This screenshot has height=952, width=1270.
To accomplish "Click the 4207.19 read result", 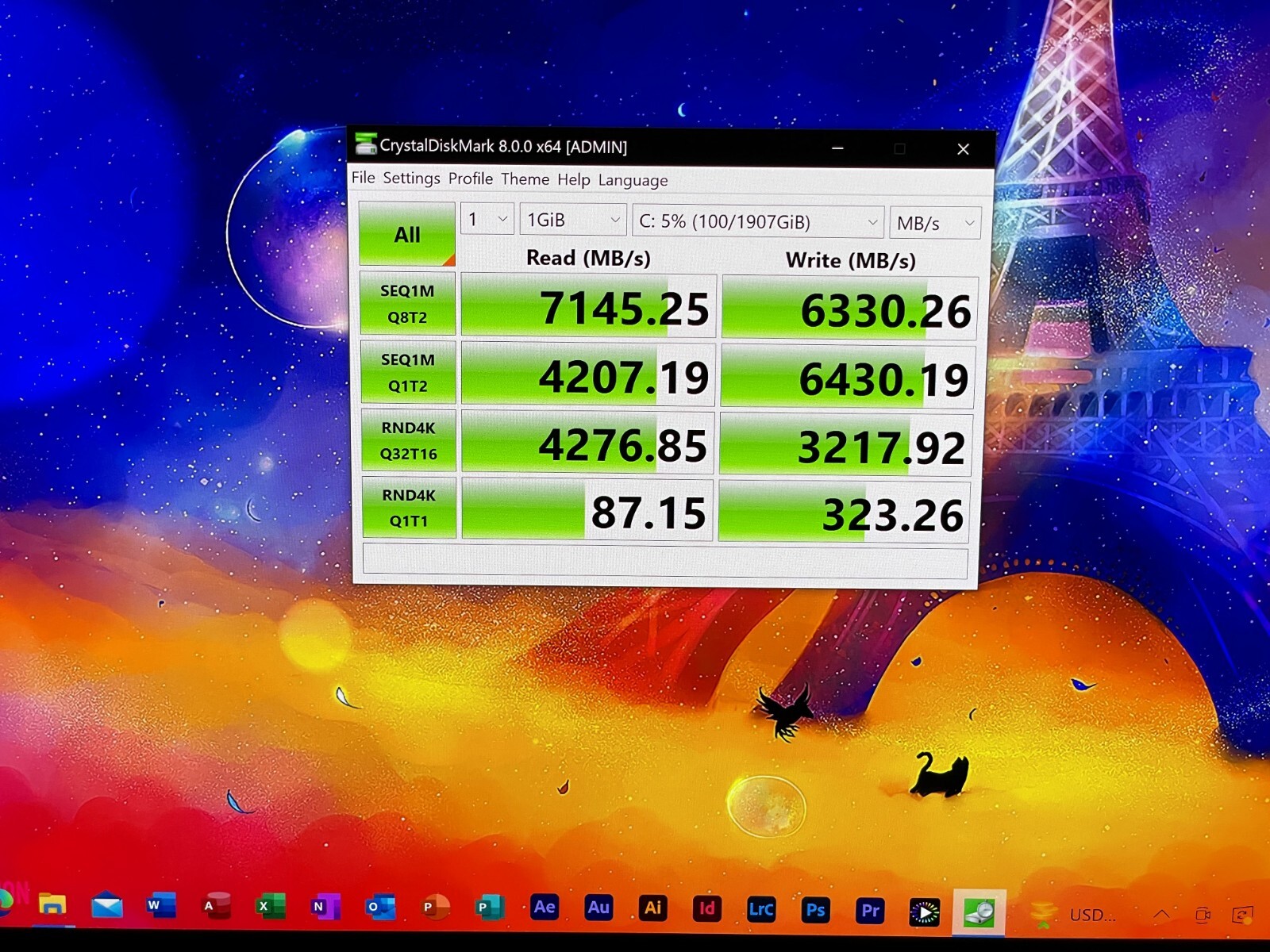I will coord(588,375).
